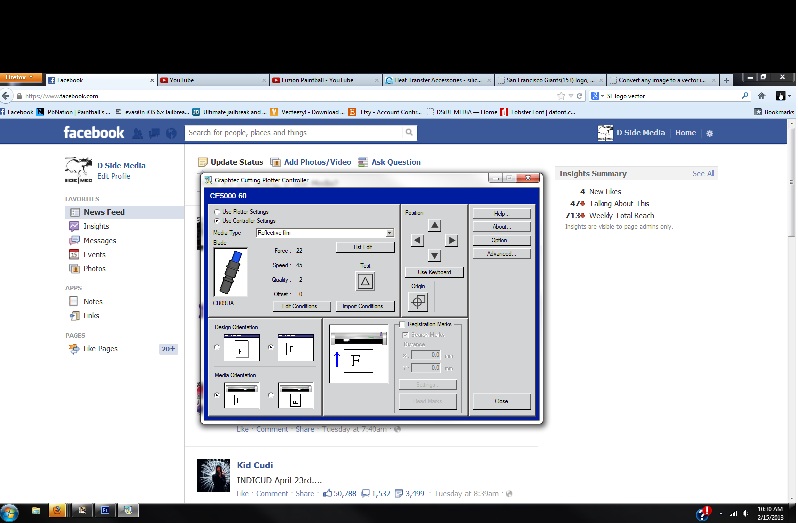Click the blade holder image
798x524 pixels.
(x=231, y=272)
